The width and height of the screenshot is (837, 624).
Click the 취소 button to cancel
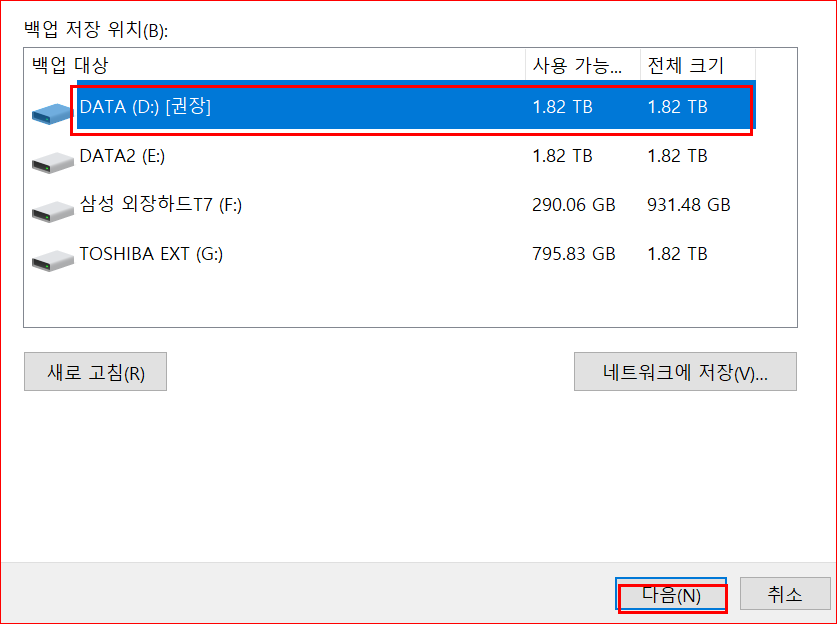point(784,596)
